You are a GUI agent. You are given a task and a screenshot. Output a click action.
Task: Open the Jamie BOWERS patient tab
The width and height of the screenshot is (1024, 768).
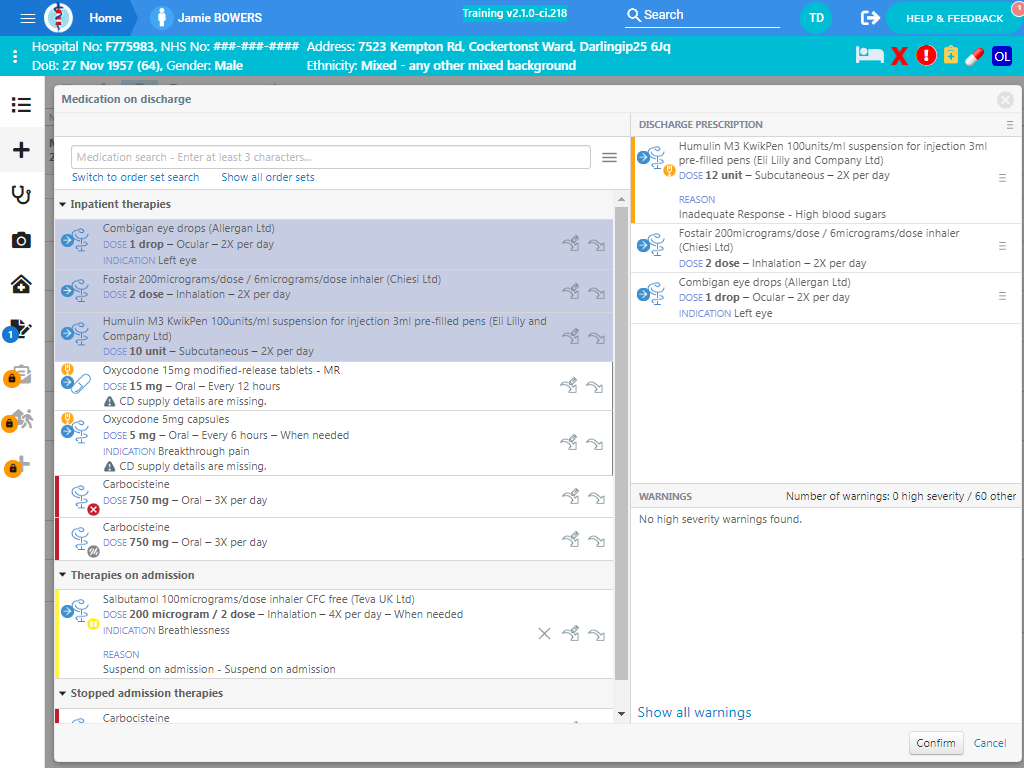(x=206, y=18)
